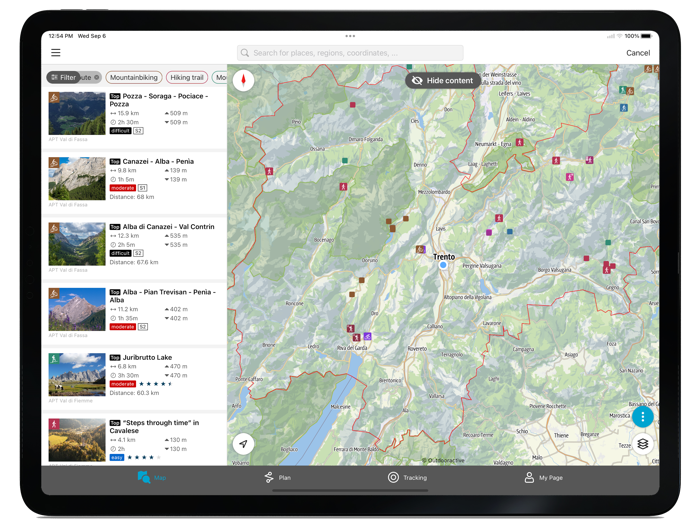This screenshot has height=525, width=700.
Task: Switch to the My Page tab
Action: 543,477
